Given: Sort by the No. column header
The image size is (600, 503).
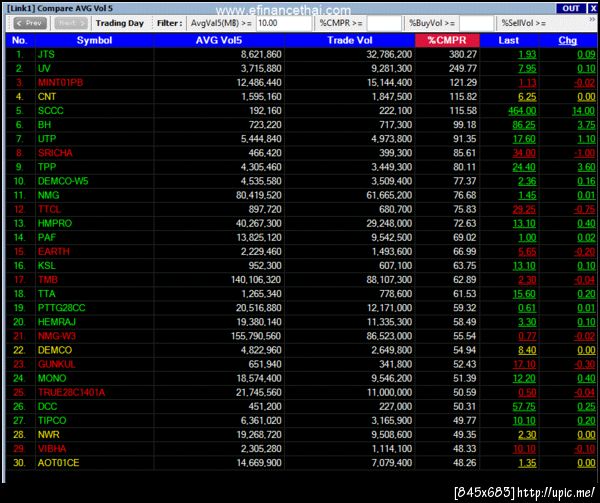Looking at the screenshot, I should coord(20,40).
